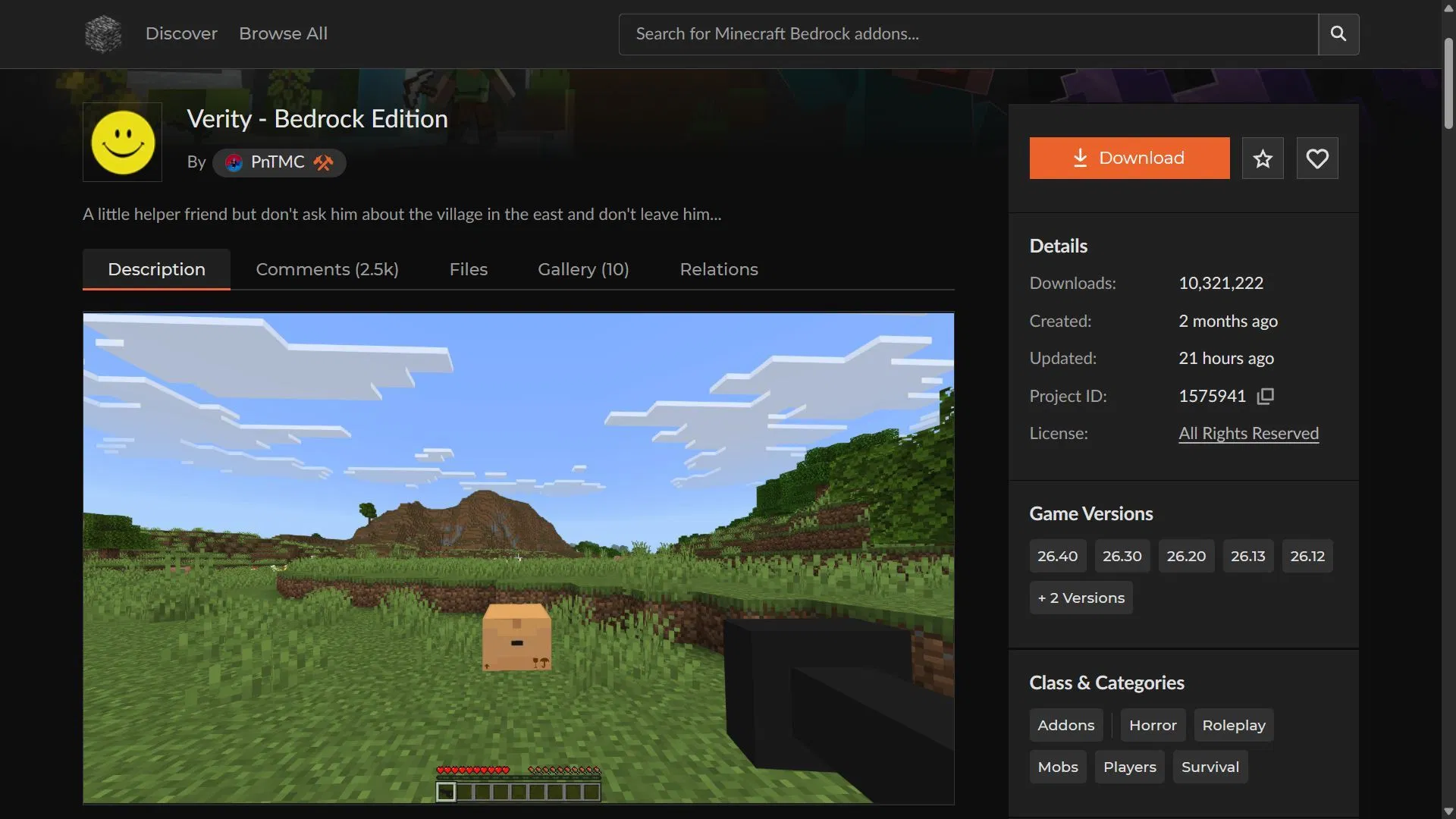The height and width of the screenshot is (819, 1456).
Task: Click the page scrollbar thumb
Action: [x=1448, y=83]
